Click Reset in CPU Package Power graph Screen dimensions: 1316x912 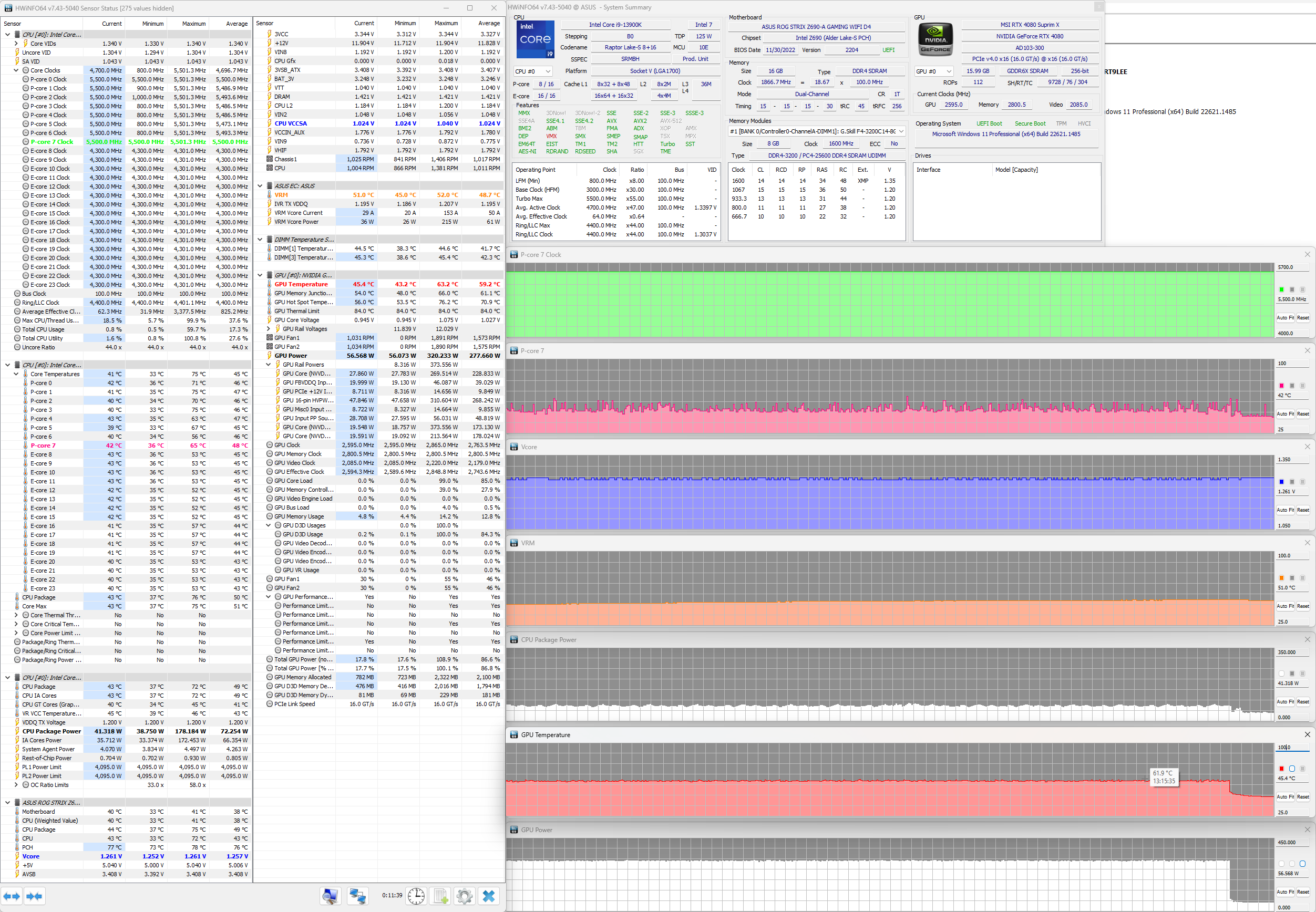1303,702
